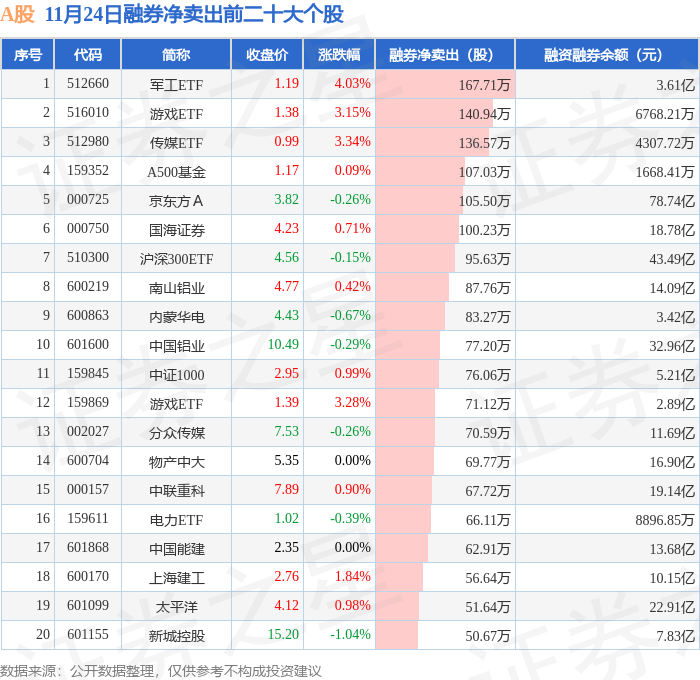
Task: Click stock code 510300
Action: click(88, 258)
